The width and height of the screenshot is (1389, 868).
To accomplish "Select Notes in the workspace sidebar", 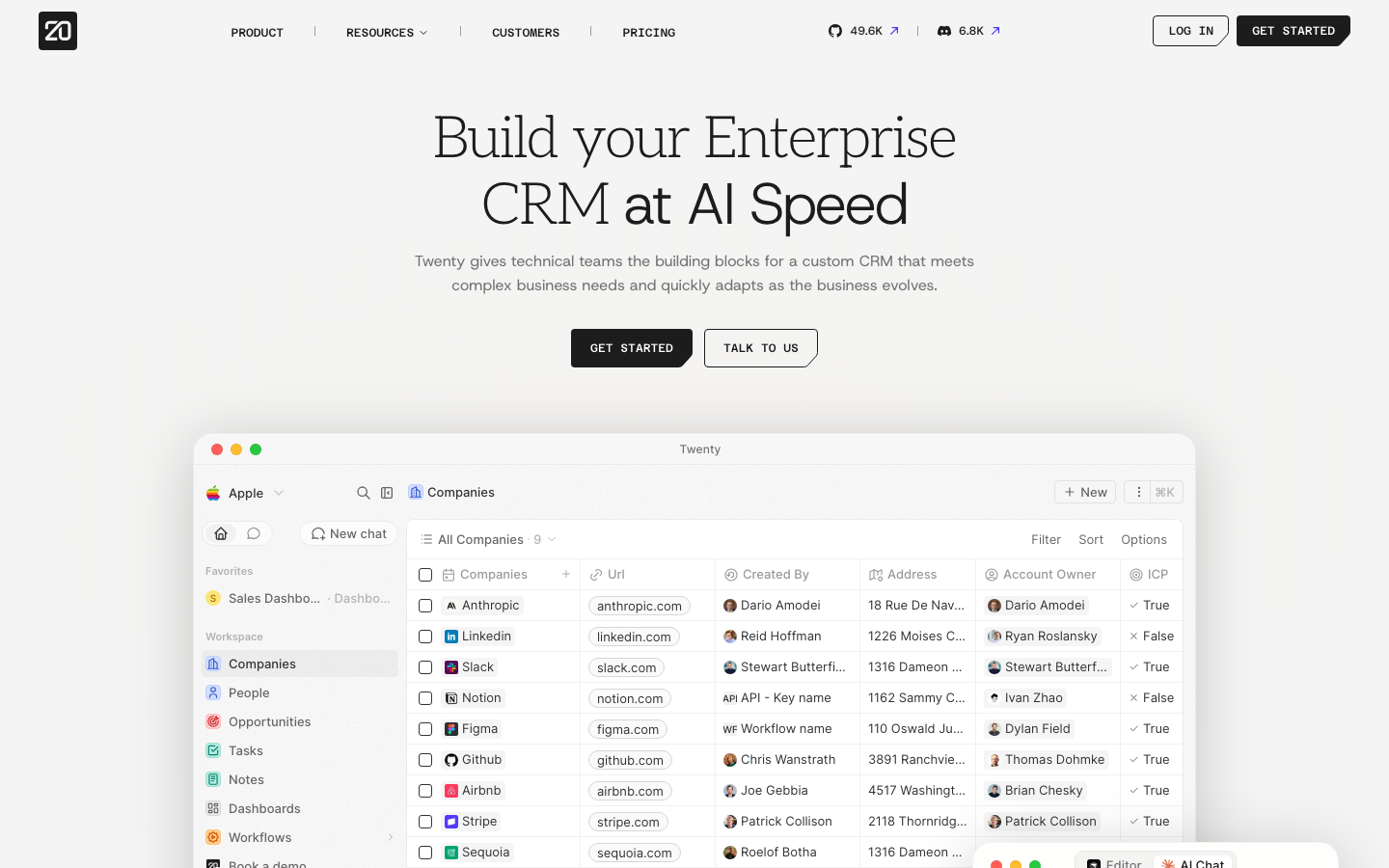I will coord(300,779).
